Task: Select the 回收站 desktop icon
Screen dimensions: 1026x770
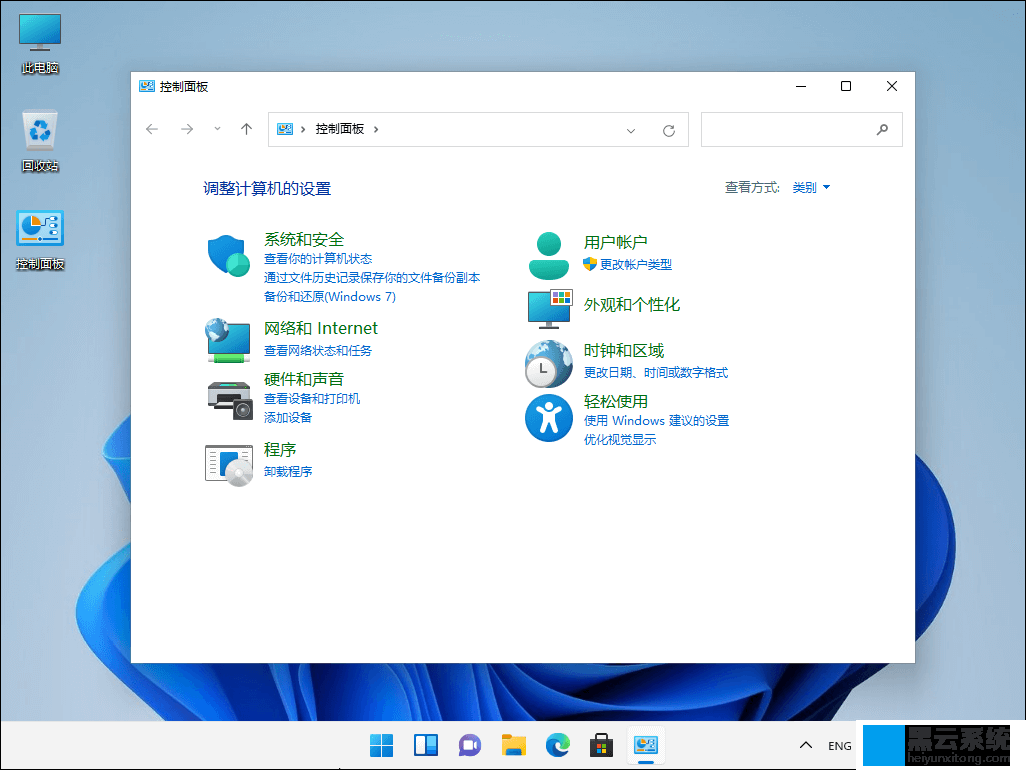Action: point(40,140)
